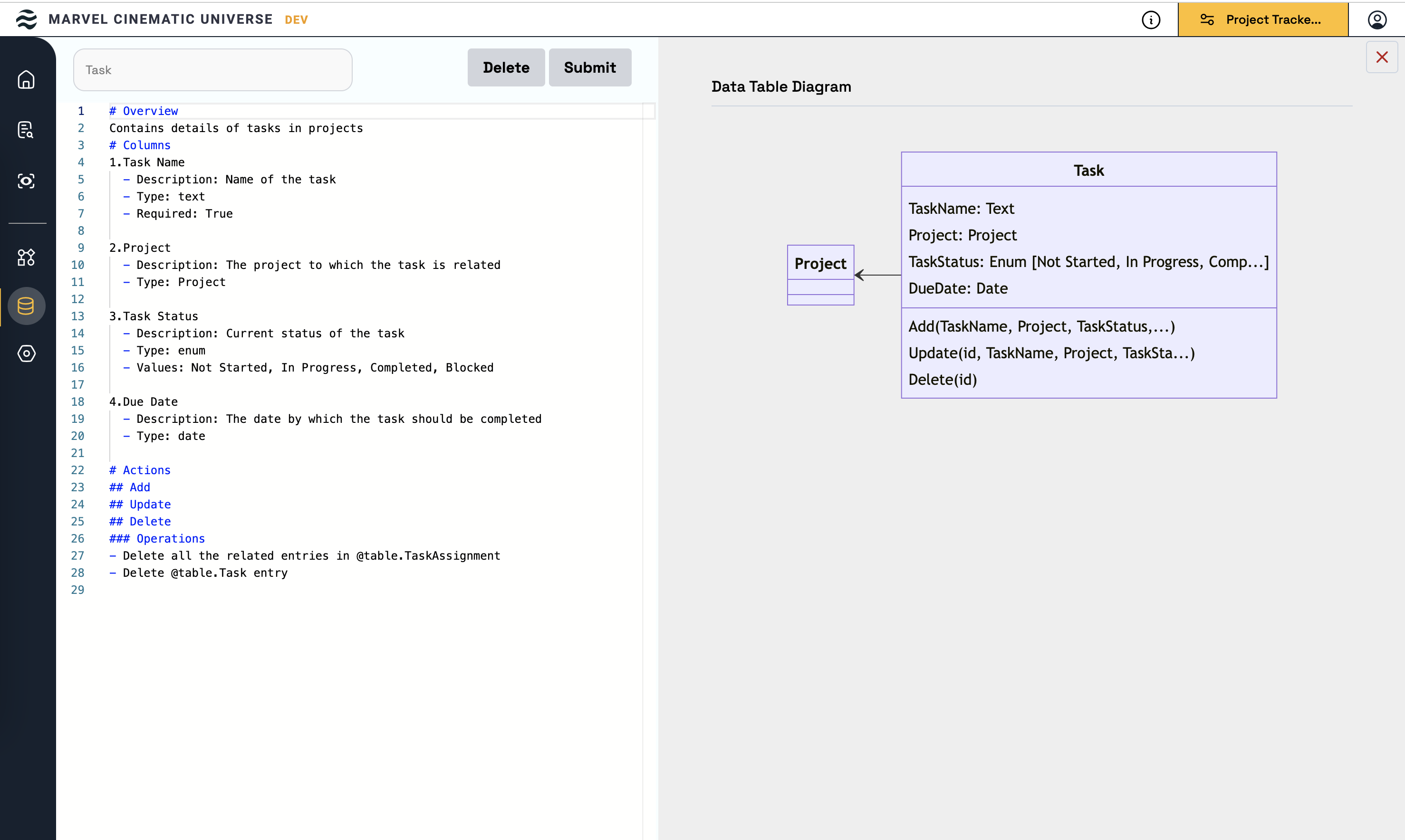Open the hexagon settings sidebar icon

[26, 353]
